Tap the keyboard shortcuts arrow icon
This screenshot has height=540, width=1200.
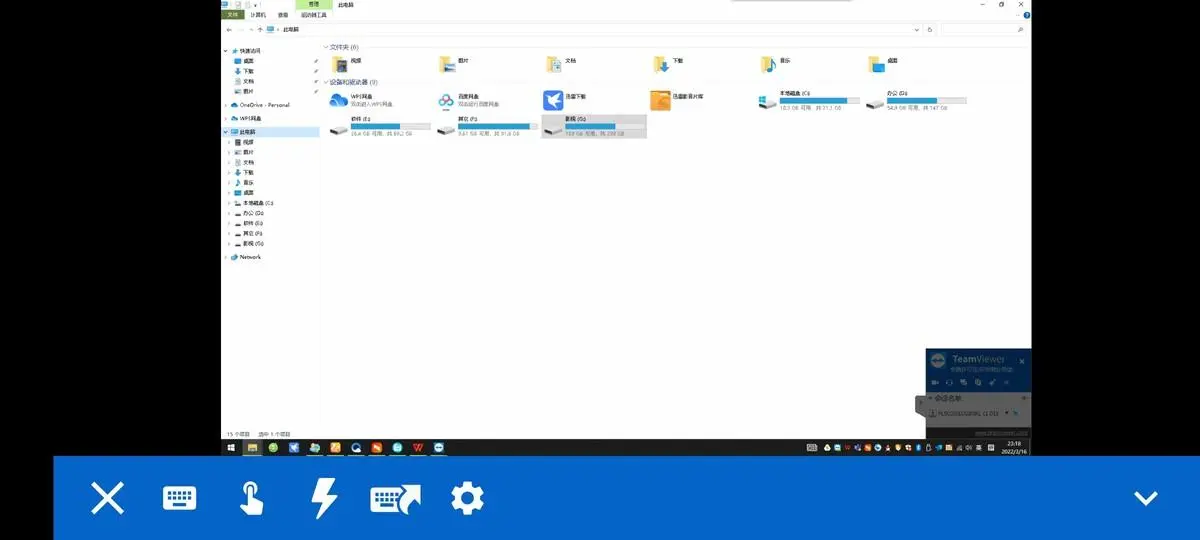click(396, 498)
